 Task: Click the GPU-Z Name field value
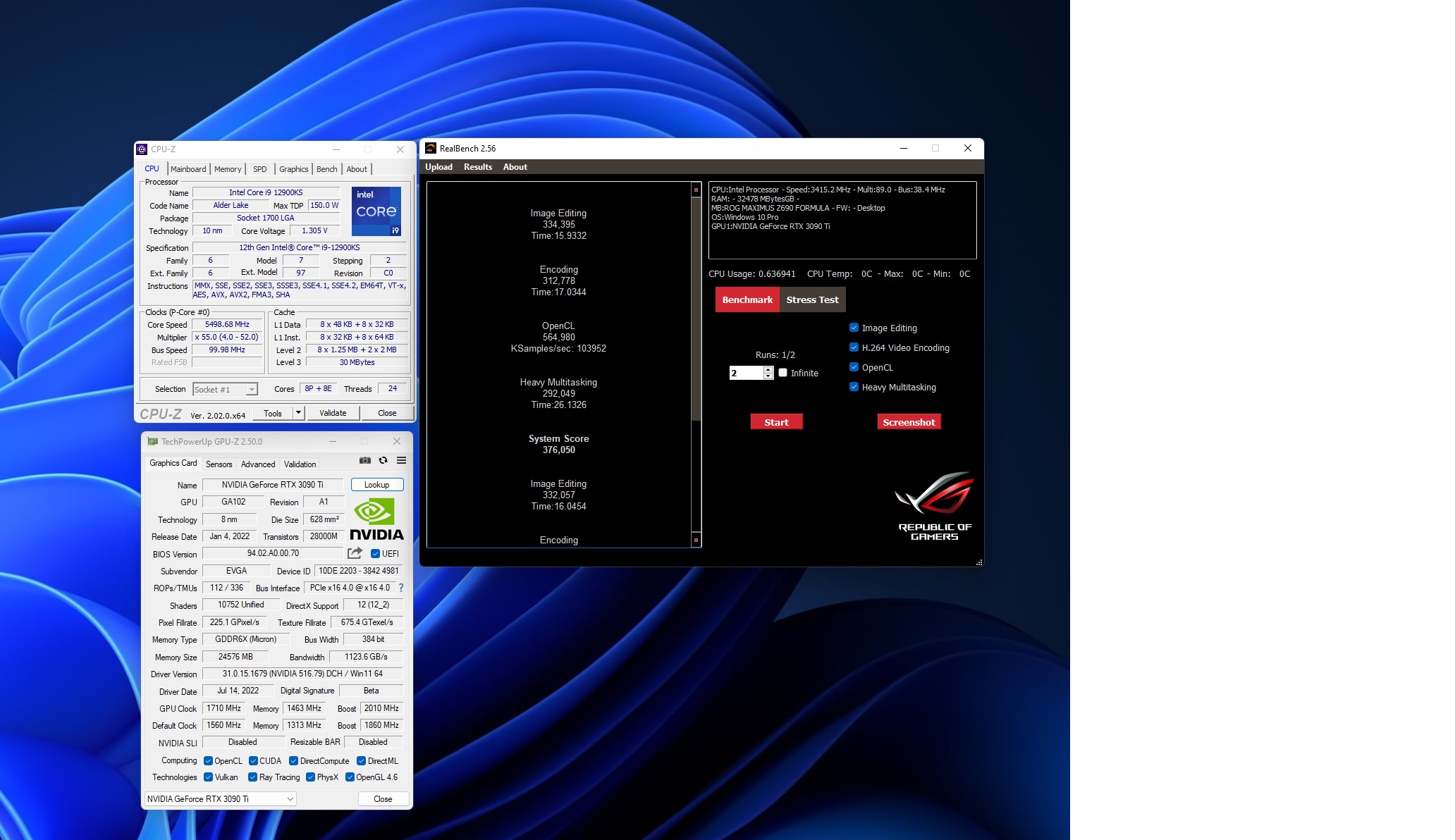273,485
